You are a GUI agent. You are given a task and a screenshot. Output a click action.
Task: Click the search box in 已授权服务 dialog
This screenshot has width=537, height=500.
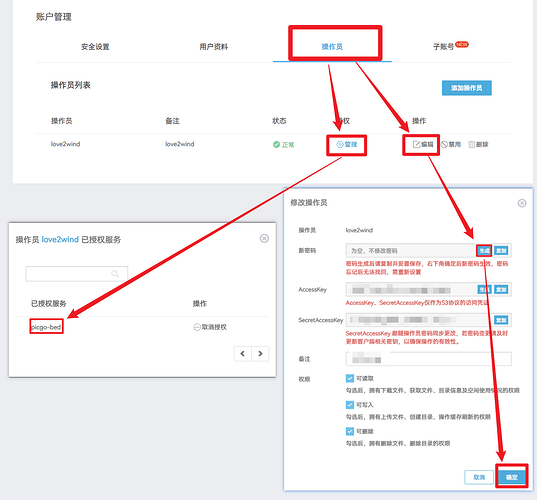pyautogui.click(x=77, y=274)
